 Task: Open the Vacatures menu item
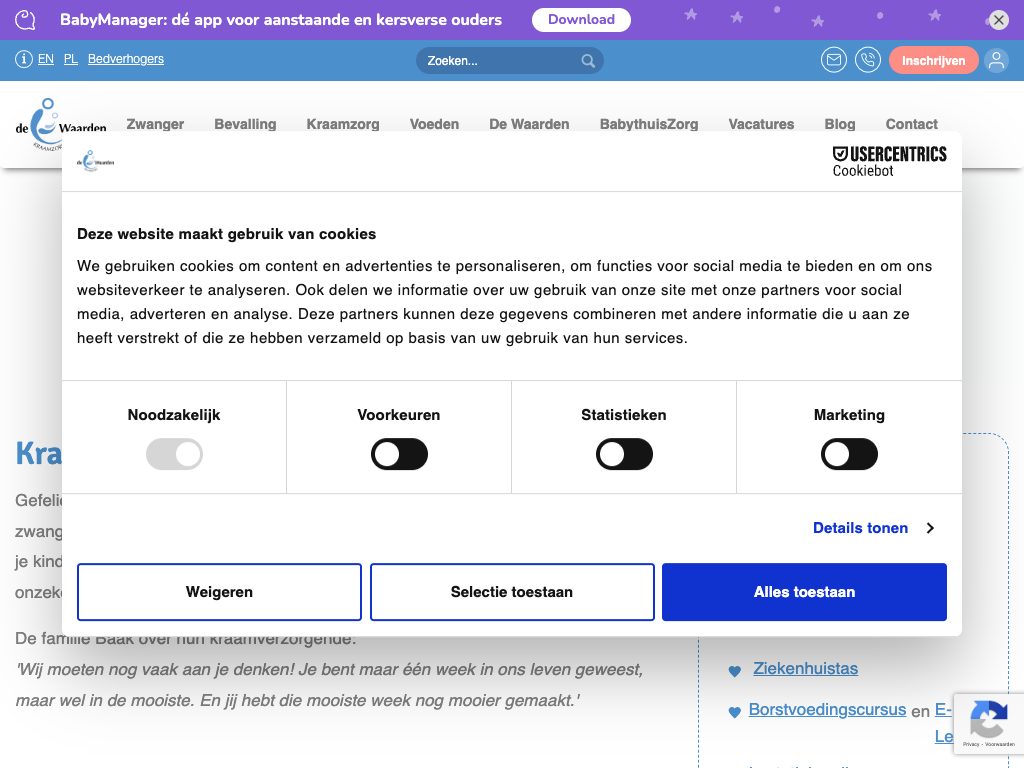[761, 124]
